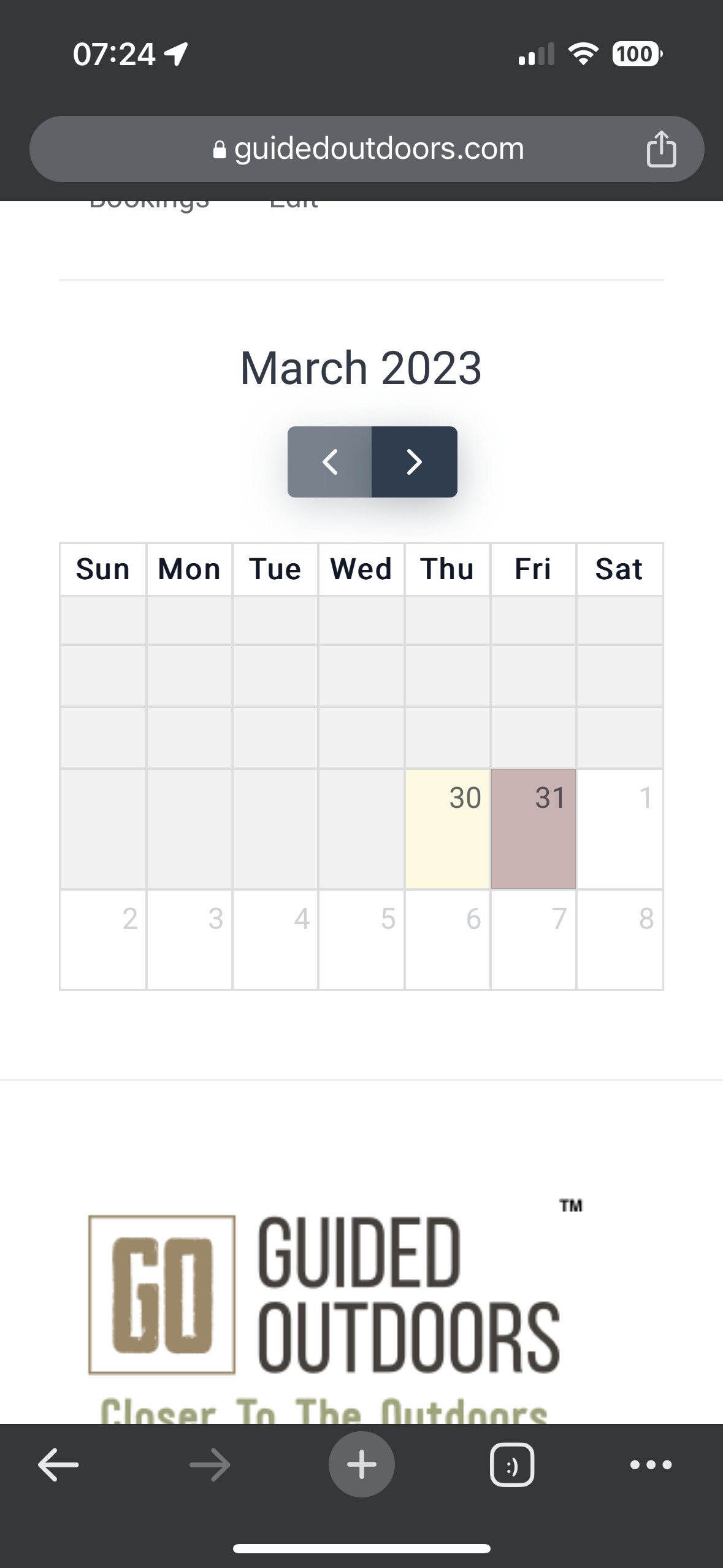Select April 2 under Sunday

[103, 939]
